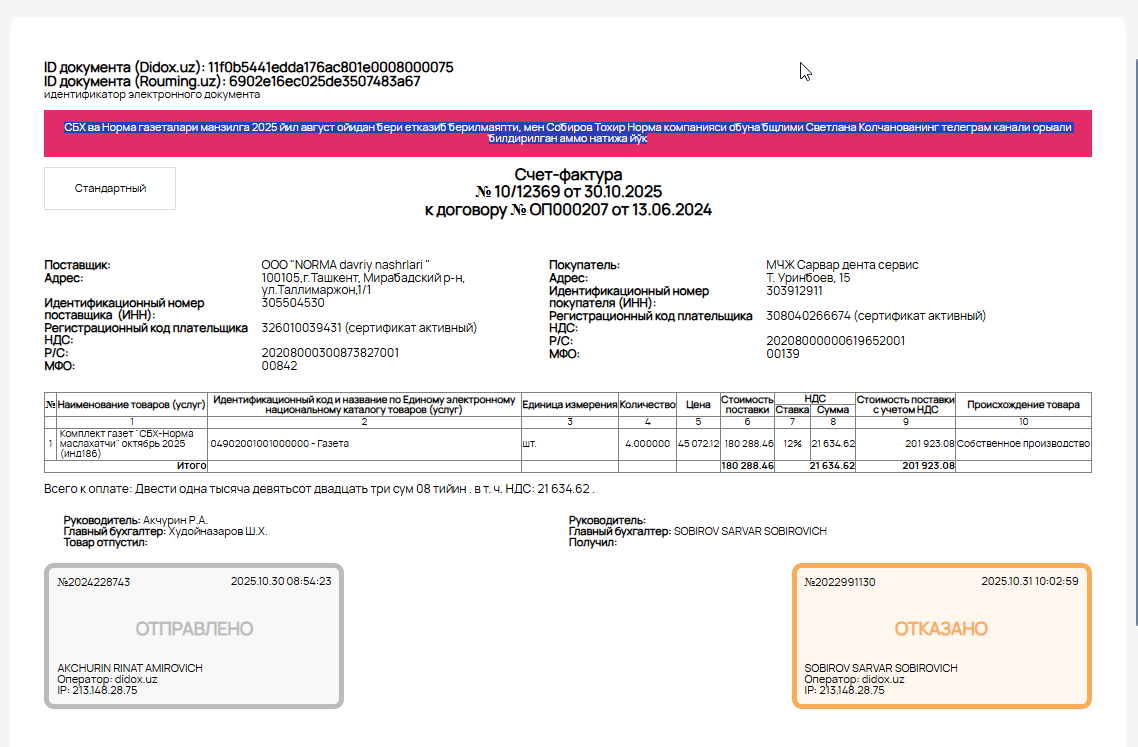Click supplier director Акчурин Р.А.
Screen dimensions: 1138x747
pos(175,521)
